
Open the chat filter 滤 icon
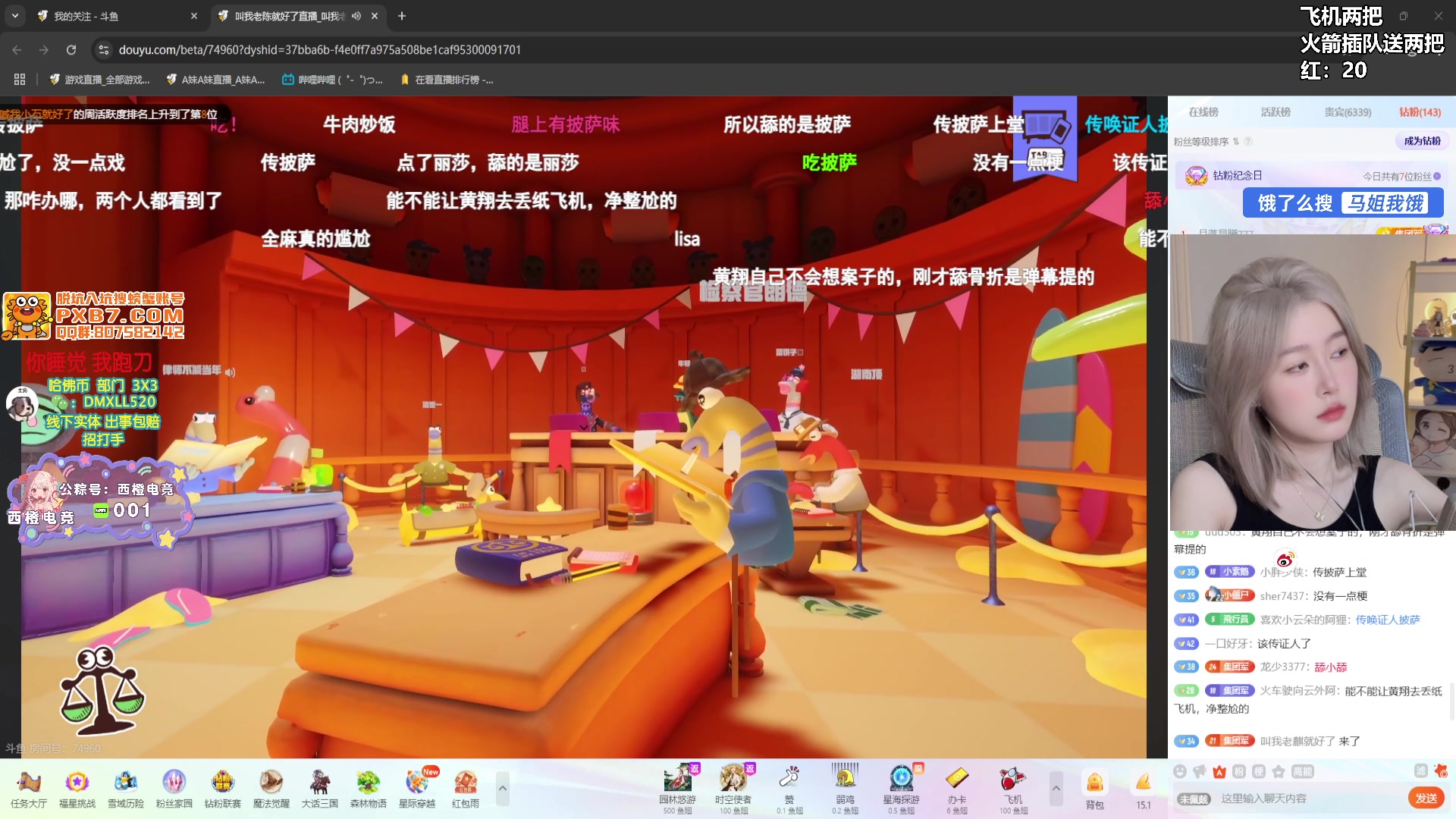pyautogui.click(x=1421, y=770)
